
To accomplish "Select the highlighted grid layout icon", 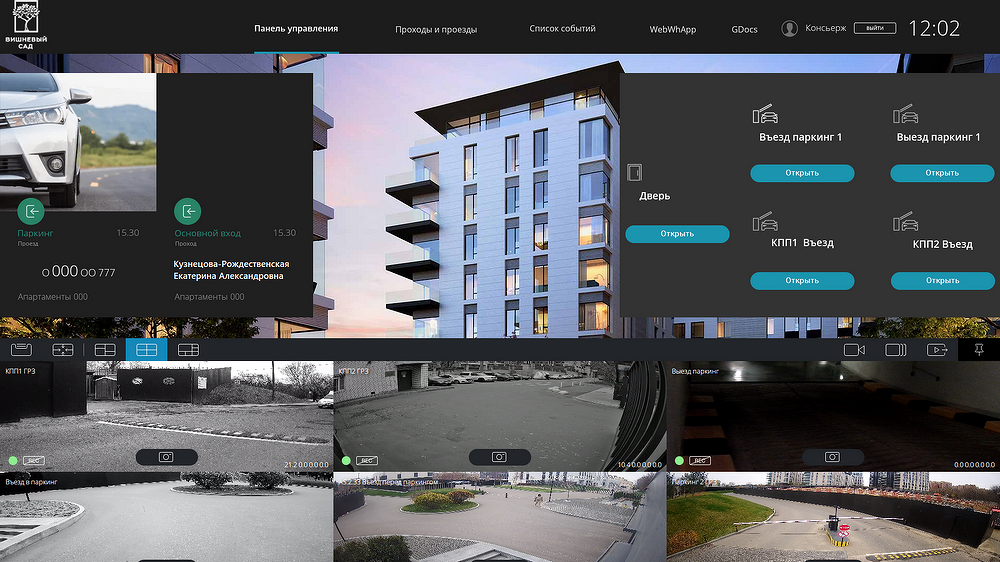I will tap(146, 350).
